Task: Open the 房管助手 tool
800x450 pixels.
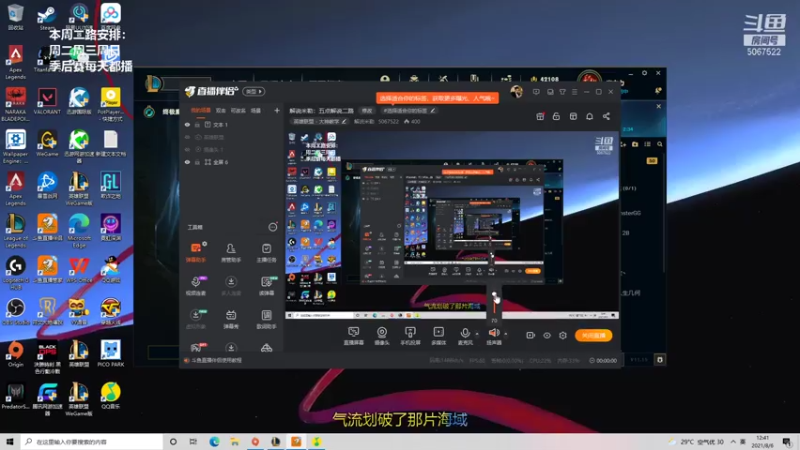Action: point(231,253)
